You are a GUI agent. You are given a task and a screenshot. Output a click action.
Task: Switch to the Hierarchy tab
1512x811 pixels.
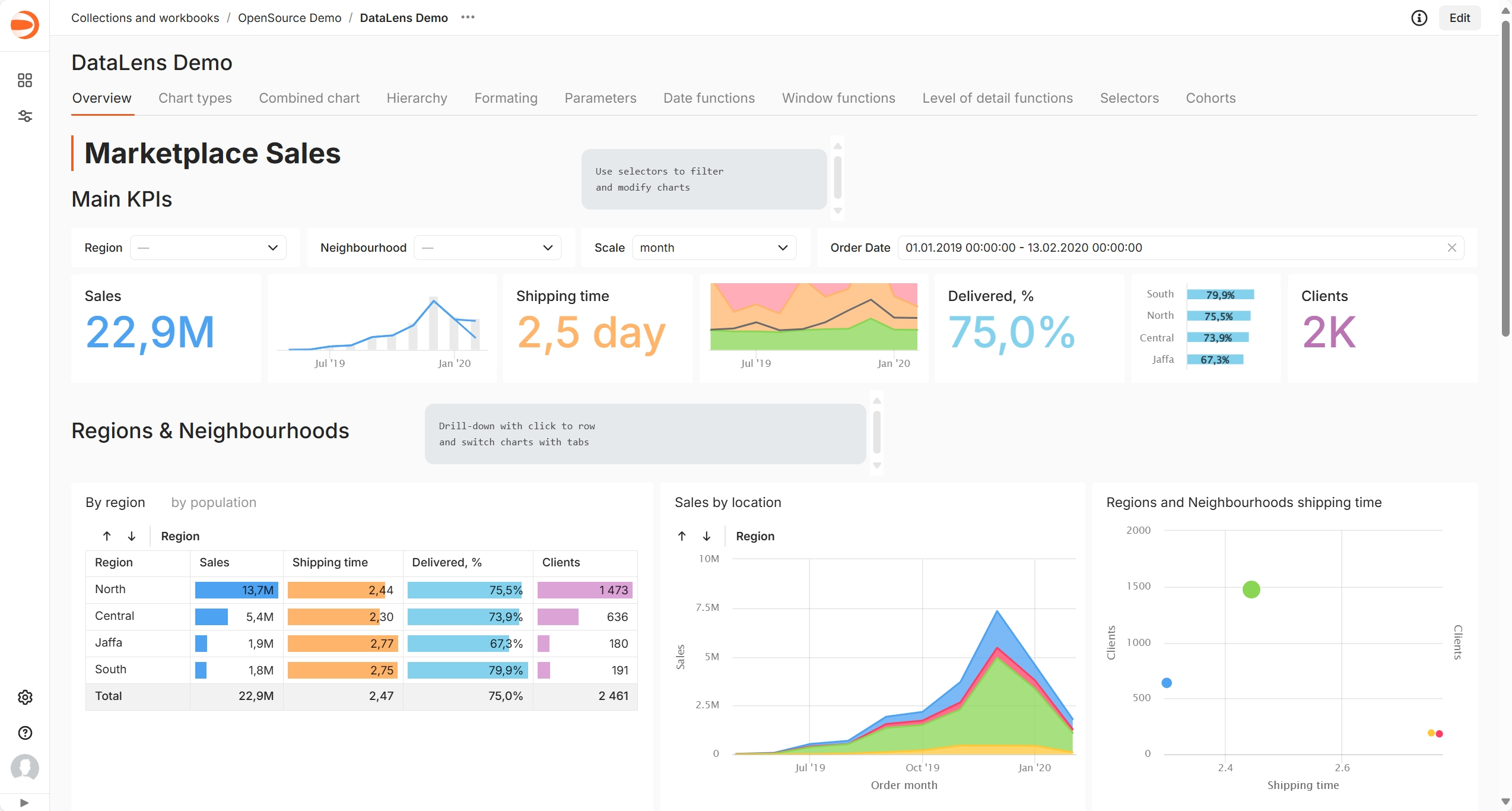point(417,98)
